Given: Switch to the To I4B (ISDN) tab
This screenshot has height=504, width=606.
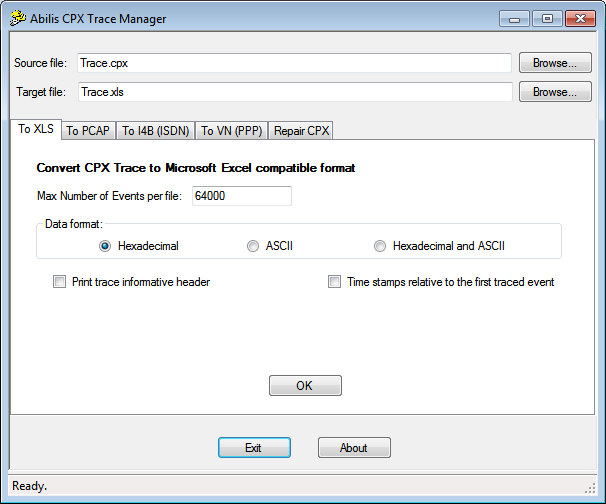Looking at the screenshot, I should tap(155, 131).
